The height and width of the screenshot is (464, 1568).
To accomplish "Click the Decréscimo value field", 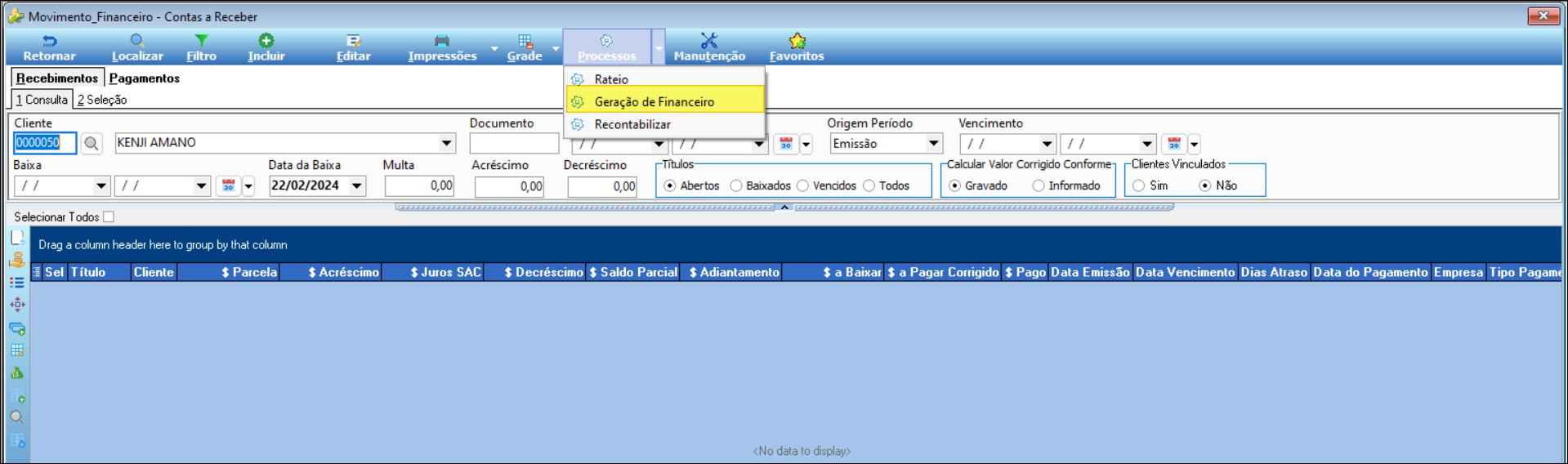I will [602, 186].
